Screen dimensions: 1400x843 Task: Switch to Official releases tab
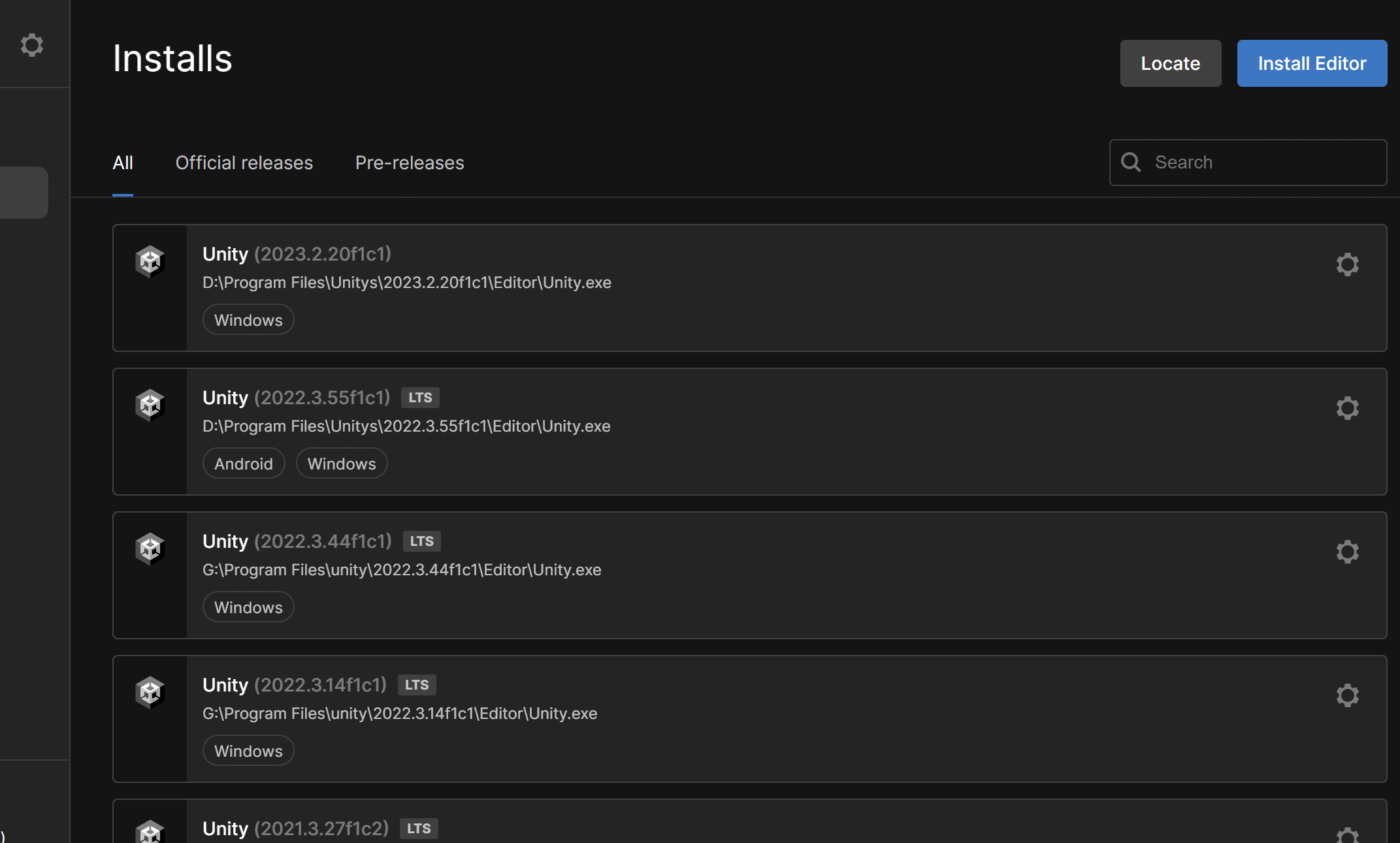[244, 163]
